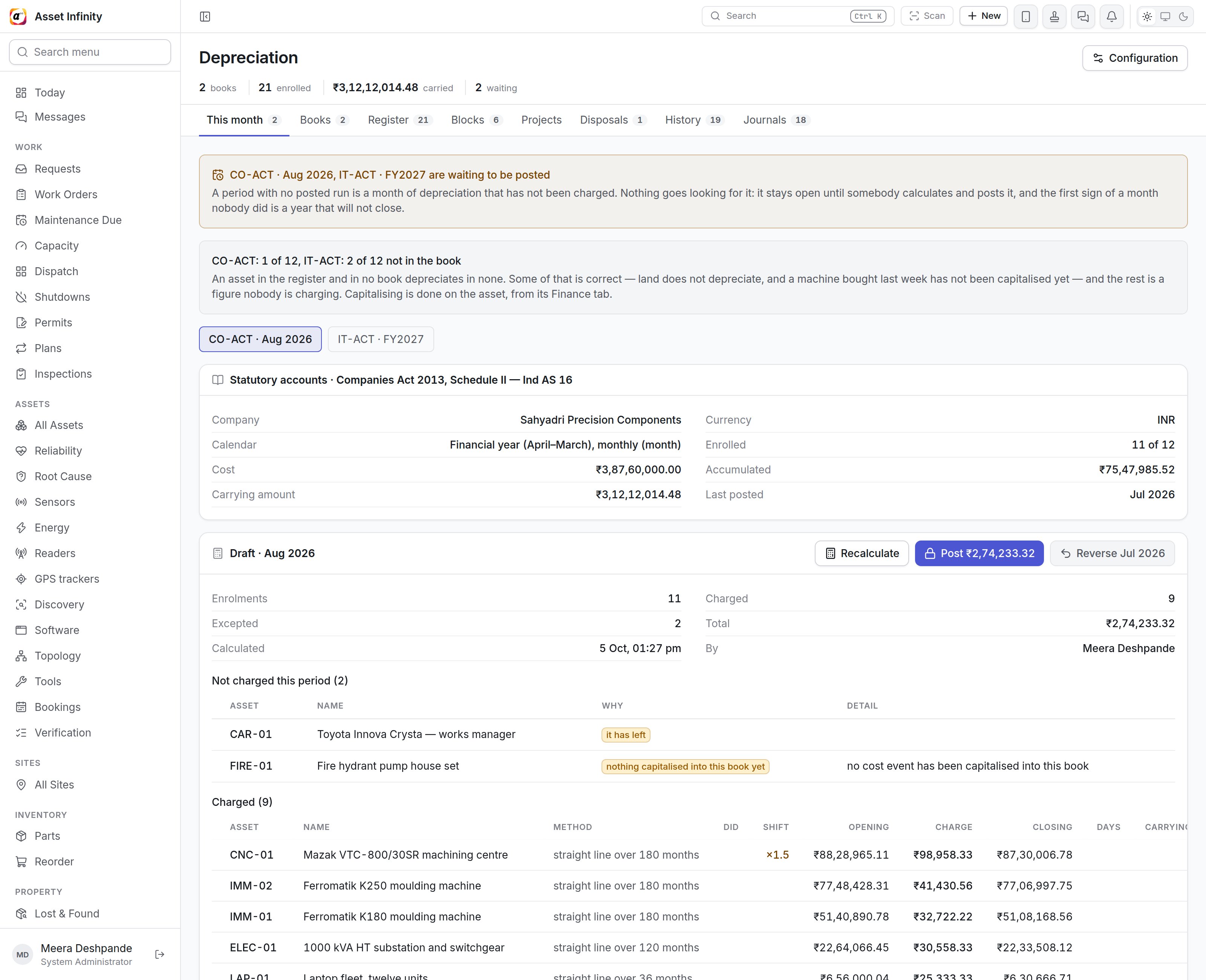Screen dimensions: 1206x980
Task: Open the Blocks tab
Action: [476, 120]
